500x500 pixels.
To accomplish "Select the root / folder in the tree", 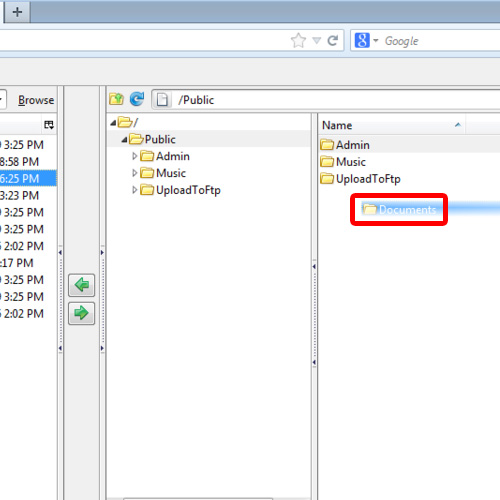I will (x=128, y=122).
